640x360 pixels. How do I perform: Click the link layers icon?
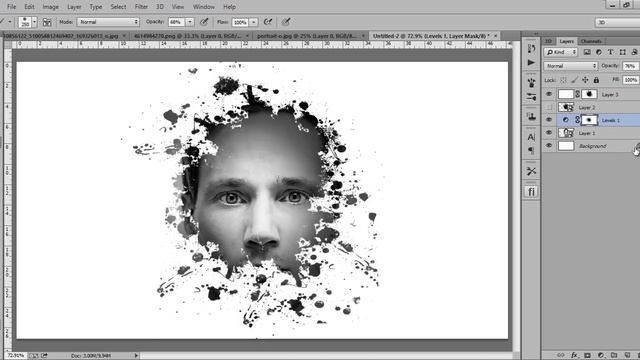[561, 355]
